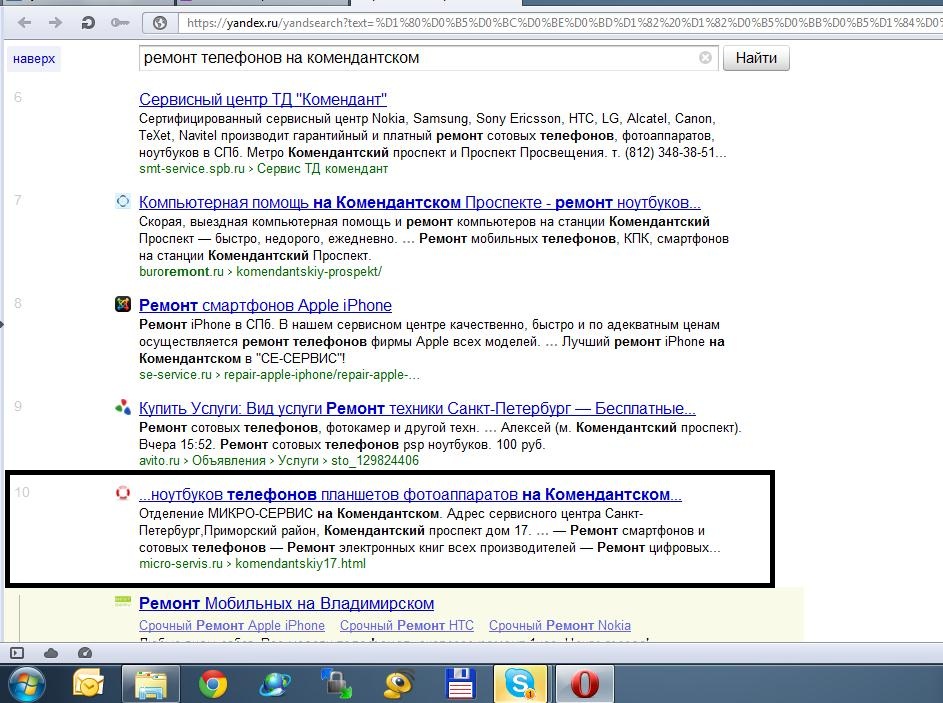Go forward with the browser forward arrow
This screenshot has height=703, width=943.
55,23
